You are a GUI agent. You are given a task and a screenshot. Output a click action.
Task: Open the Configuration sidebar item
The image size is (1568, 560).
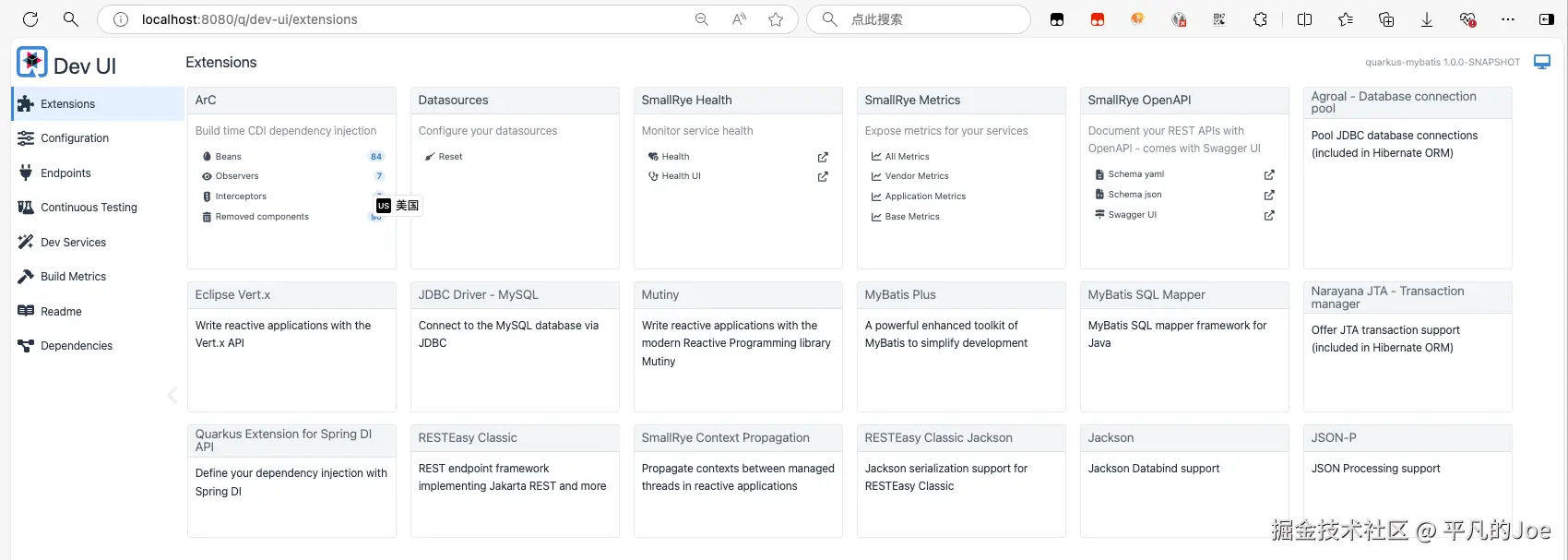click(98, 138)
